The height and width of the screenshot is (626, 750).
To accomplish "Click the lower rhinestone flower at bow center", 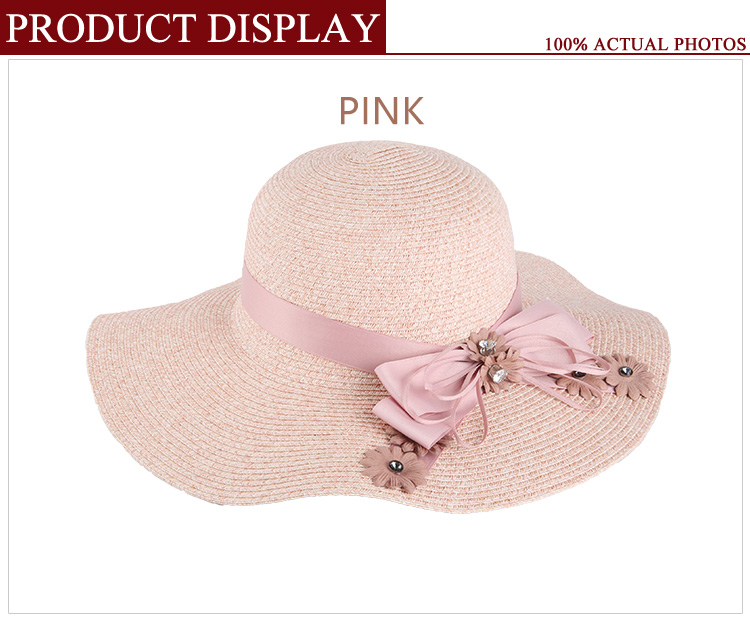I will [x=500, y=370].
